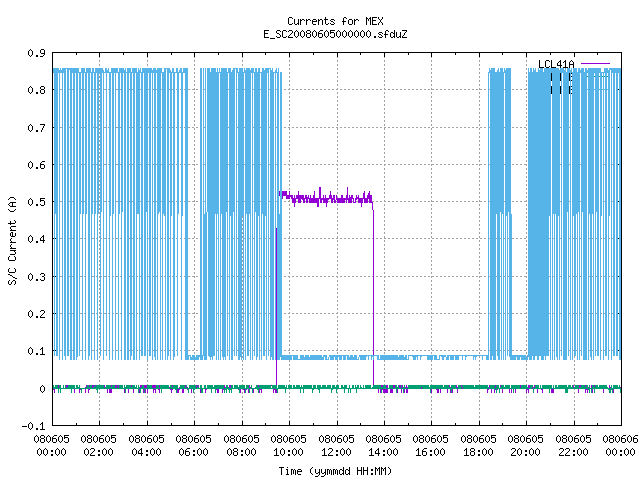The image size is (640, 480).
Task: Click the 18:00 x-axis time label
Action: click(x=478, y=452)
